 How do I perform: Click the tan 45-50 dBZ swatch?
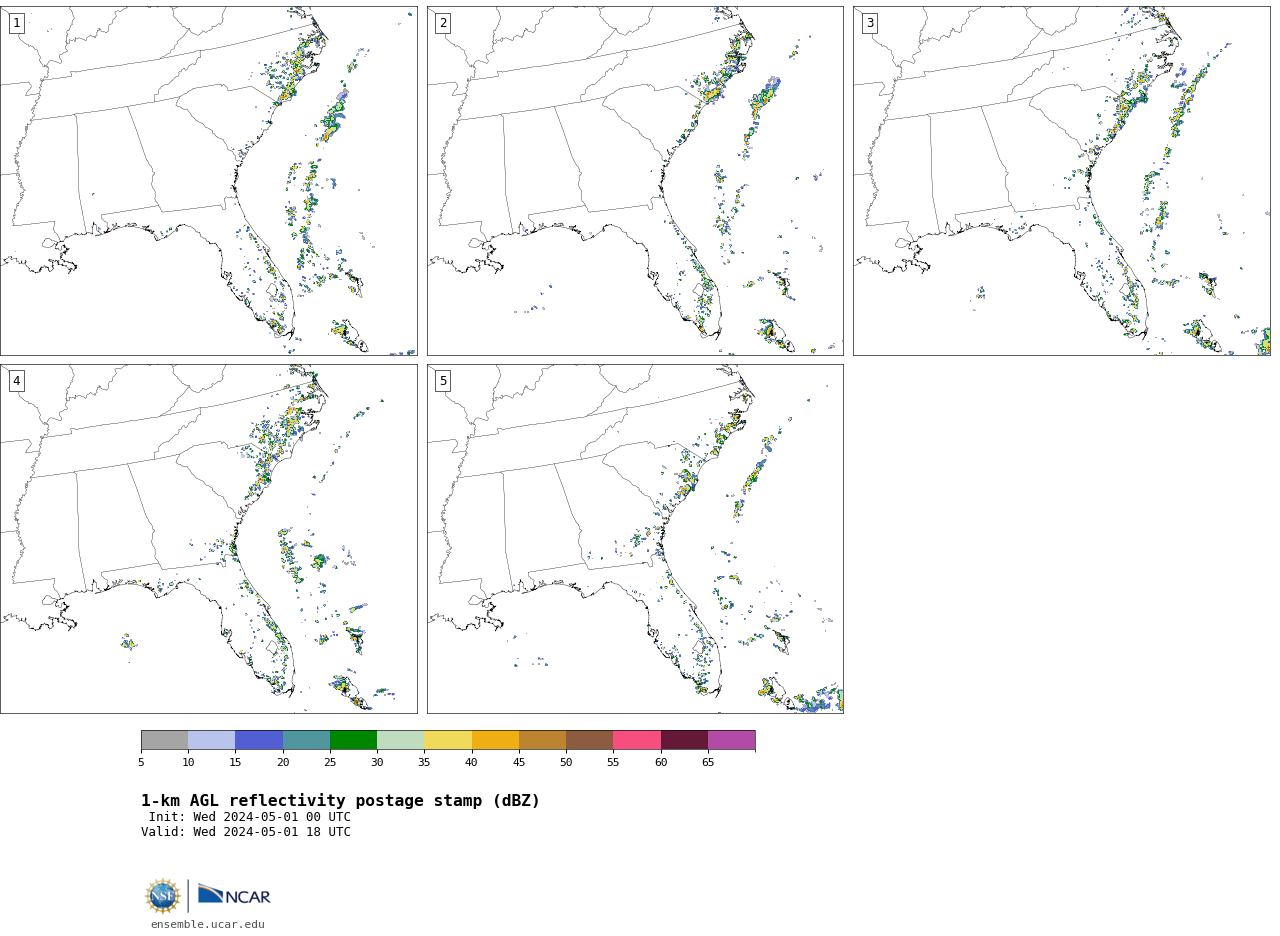point(542,740)
